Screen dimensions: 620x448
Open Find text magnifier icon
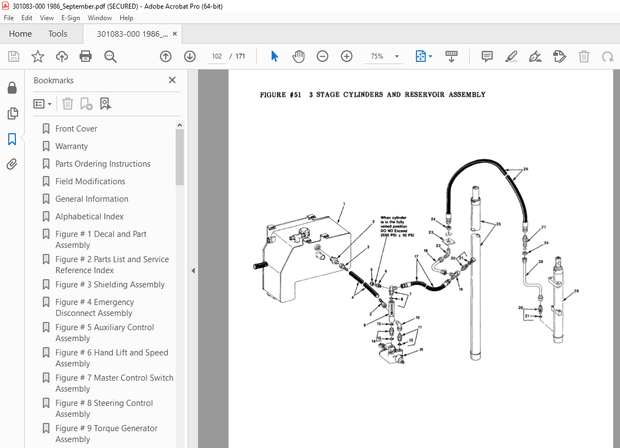point(110,57)
